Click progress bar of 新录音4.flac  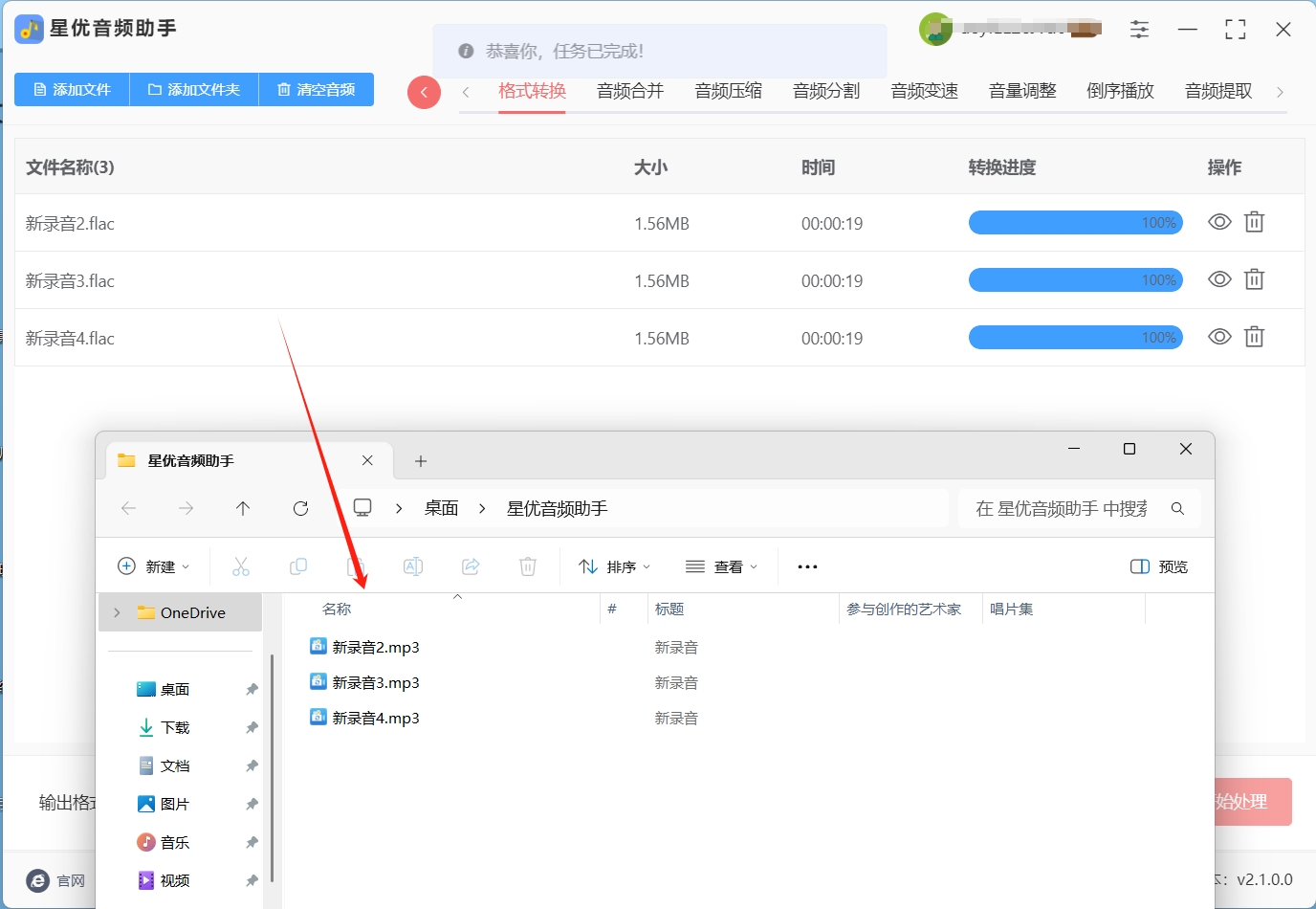click(1076, 338)
